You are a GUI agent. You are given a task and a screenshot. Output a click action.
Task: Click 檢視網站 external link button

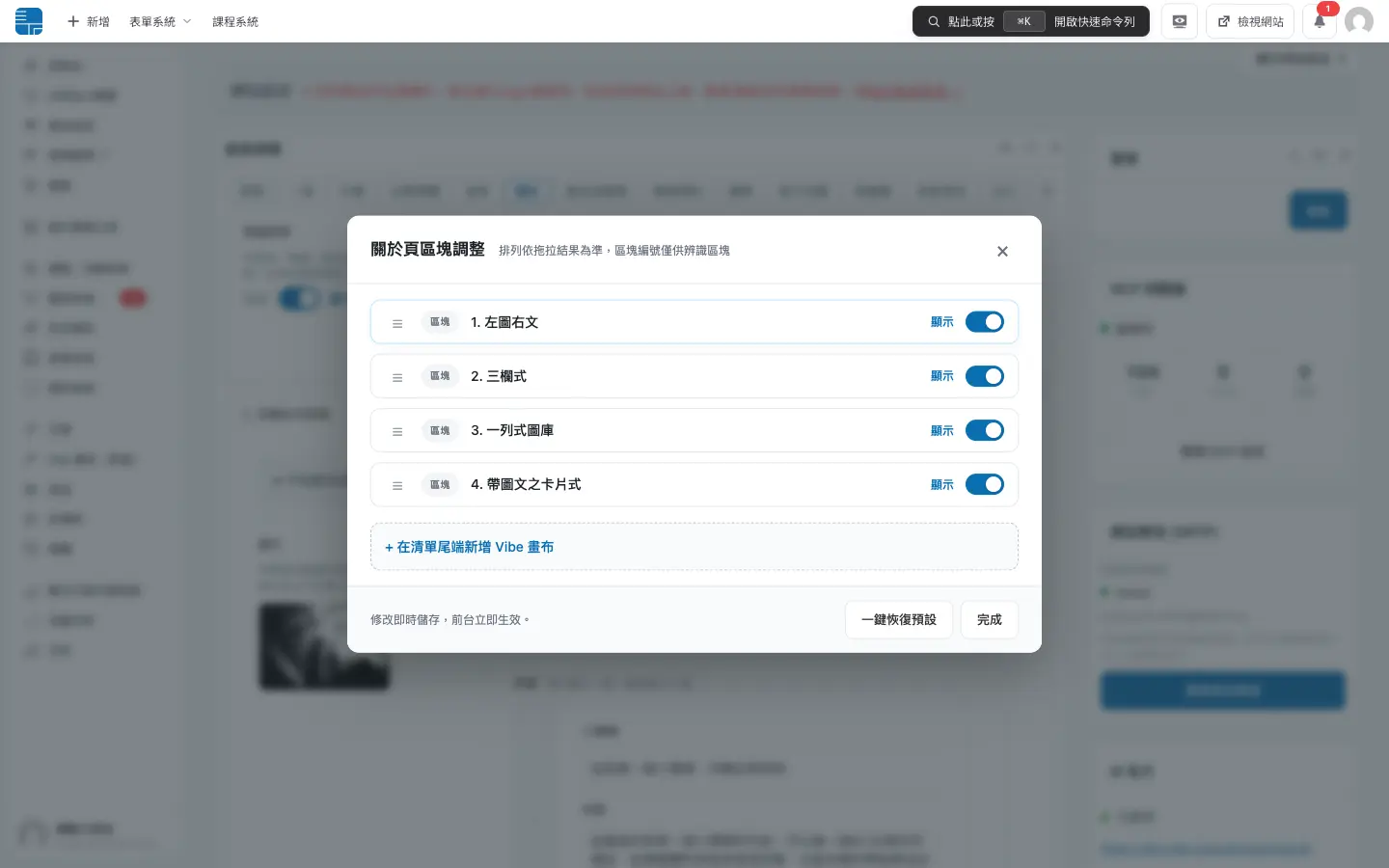(1250, 21)
